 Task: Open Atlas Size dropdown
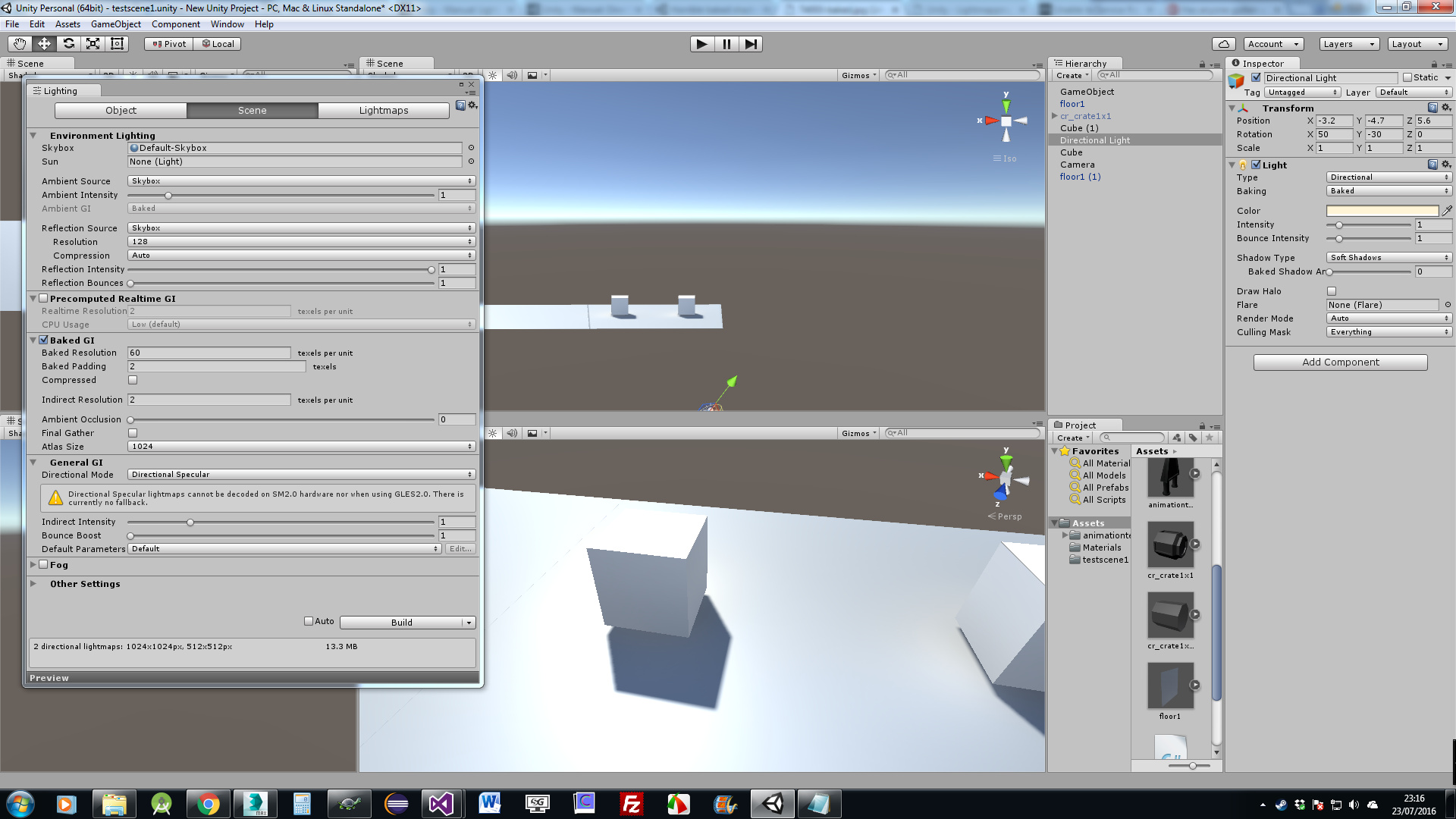click(x=302, y=447)
